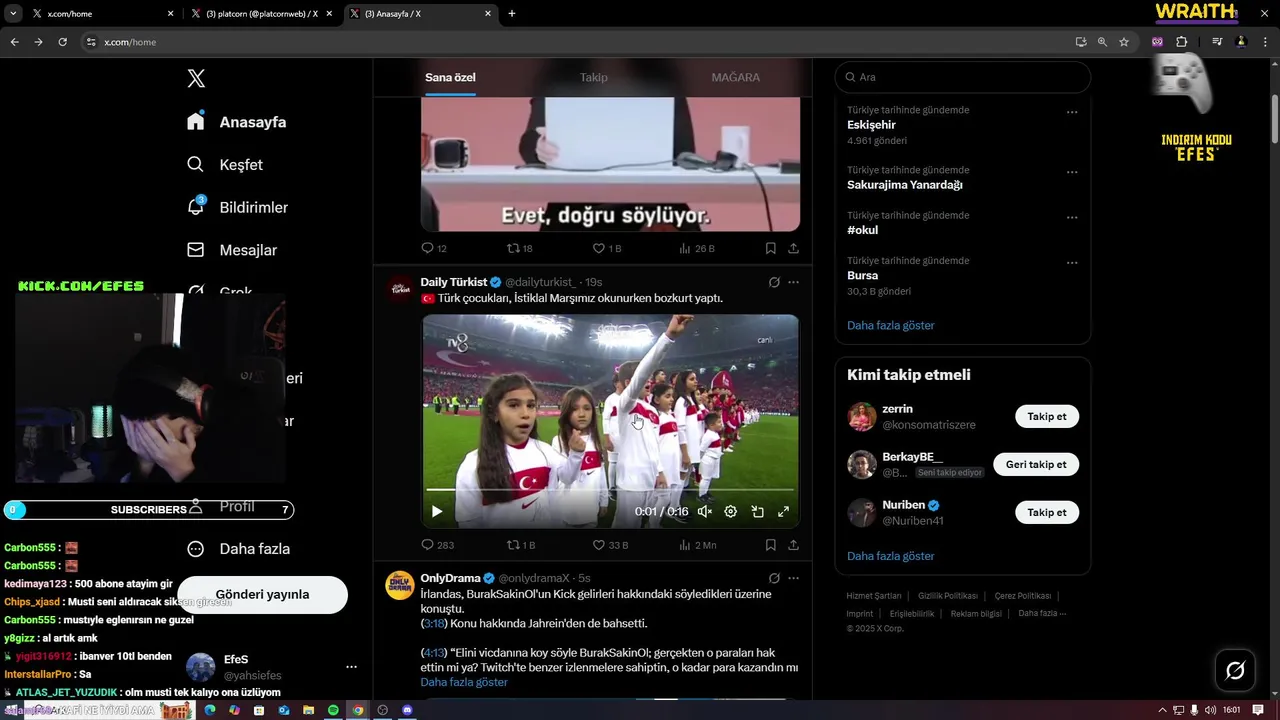This screenshot has width=1280, height=720.
Task: Follow zerrin with Takip et
Action: click(1047, 416)
